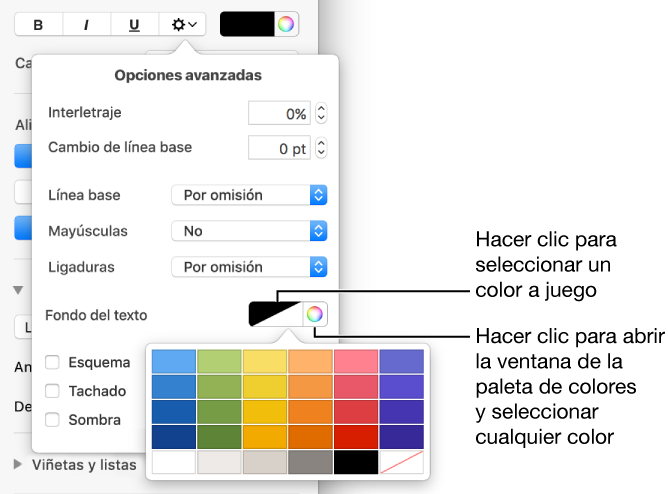Select the medium green swatch in second row
668x494 pixels.
(x=219, y=387)
